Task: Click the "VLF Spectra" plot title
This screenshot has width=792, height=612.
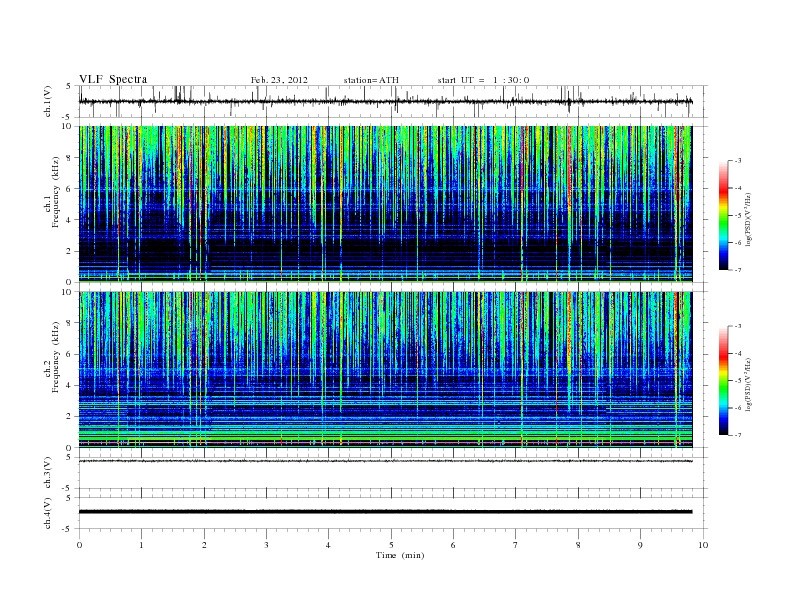Action: (x=113, y=79)
